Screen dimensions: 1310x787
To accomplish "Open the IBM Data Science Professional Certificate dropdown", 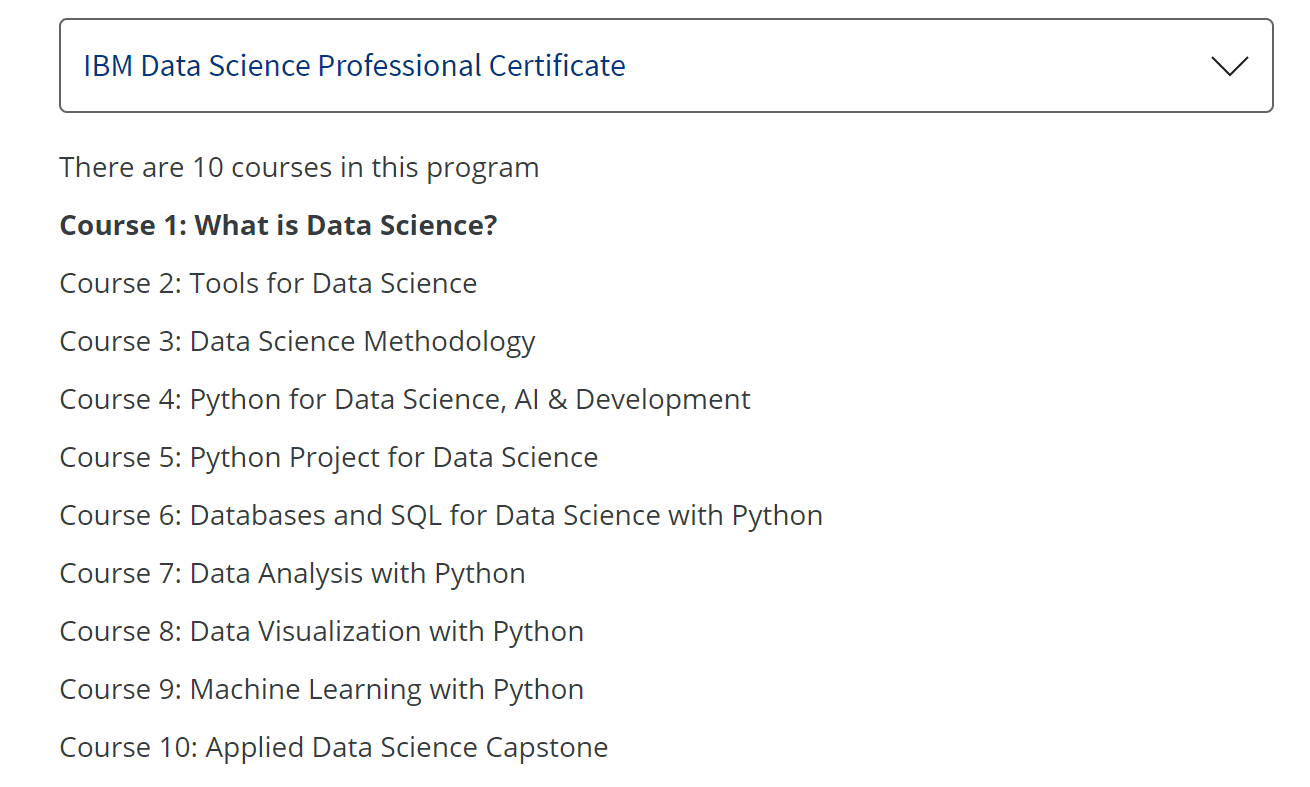I will (x=666, y=66).
